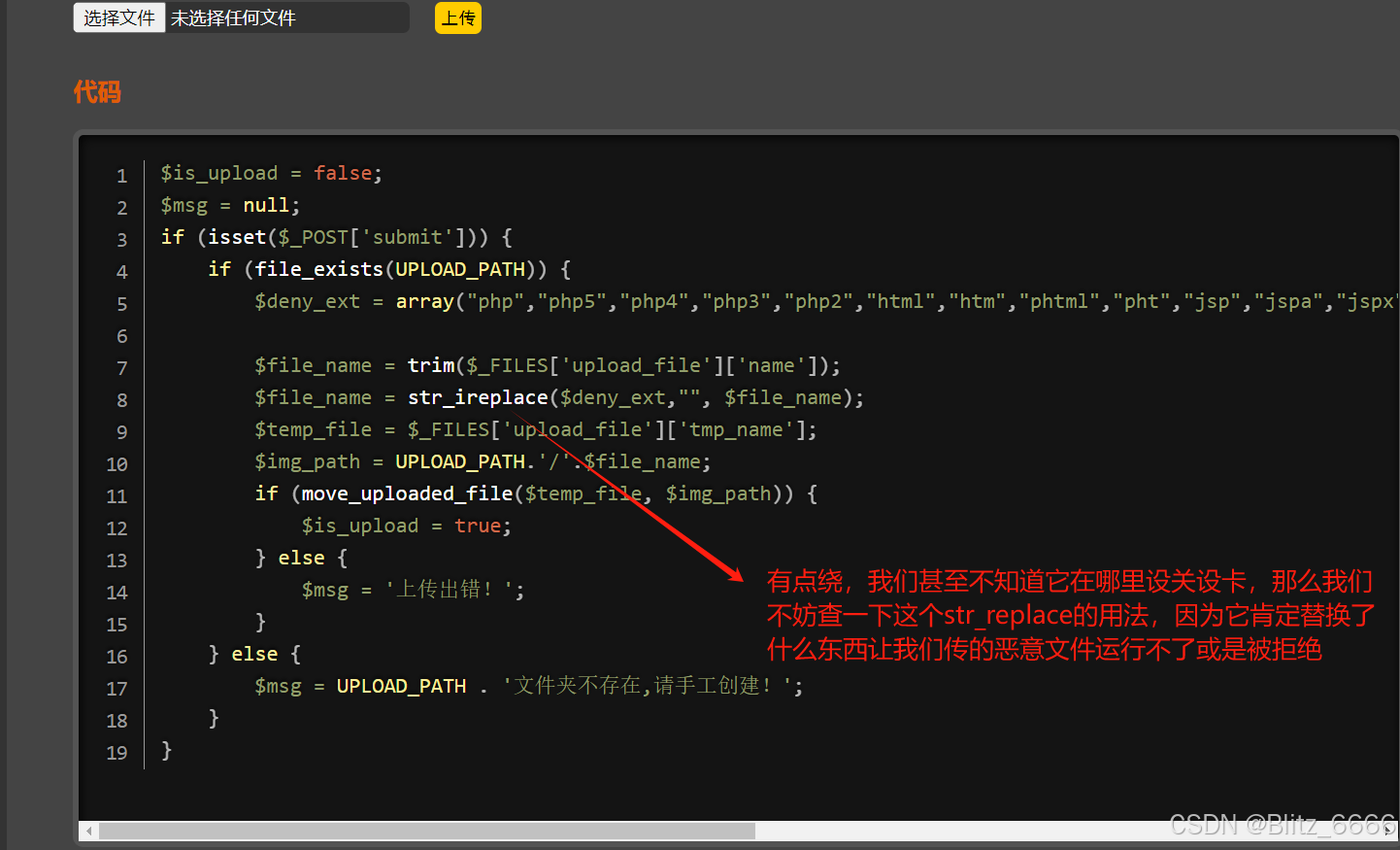This screenshot has width=1400, height=850.
Task: Click the 未选择任何文件 file status text
Action: [x=233, y=17]
